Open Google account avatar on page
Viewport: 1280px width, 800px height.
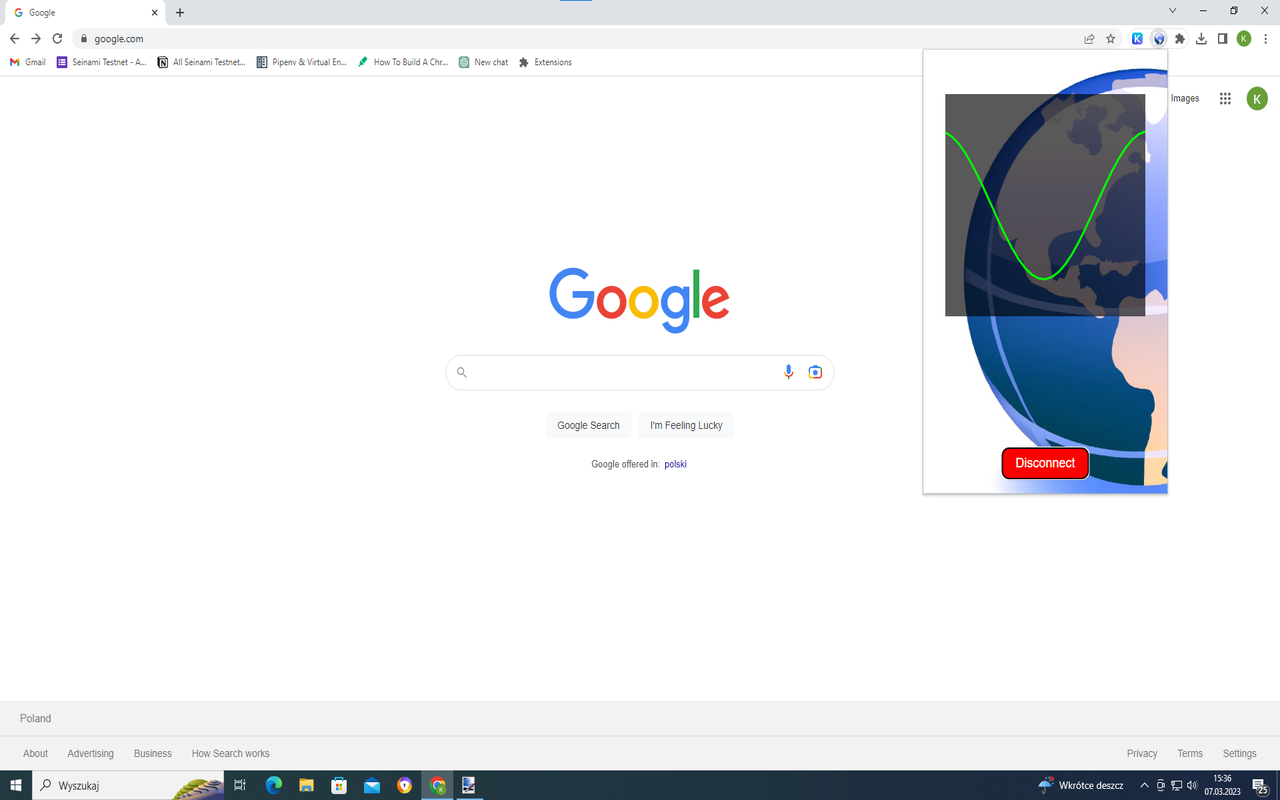(x=1257, y=98)
